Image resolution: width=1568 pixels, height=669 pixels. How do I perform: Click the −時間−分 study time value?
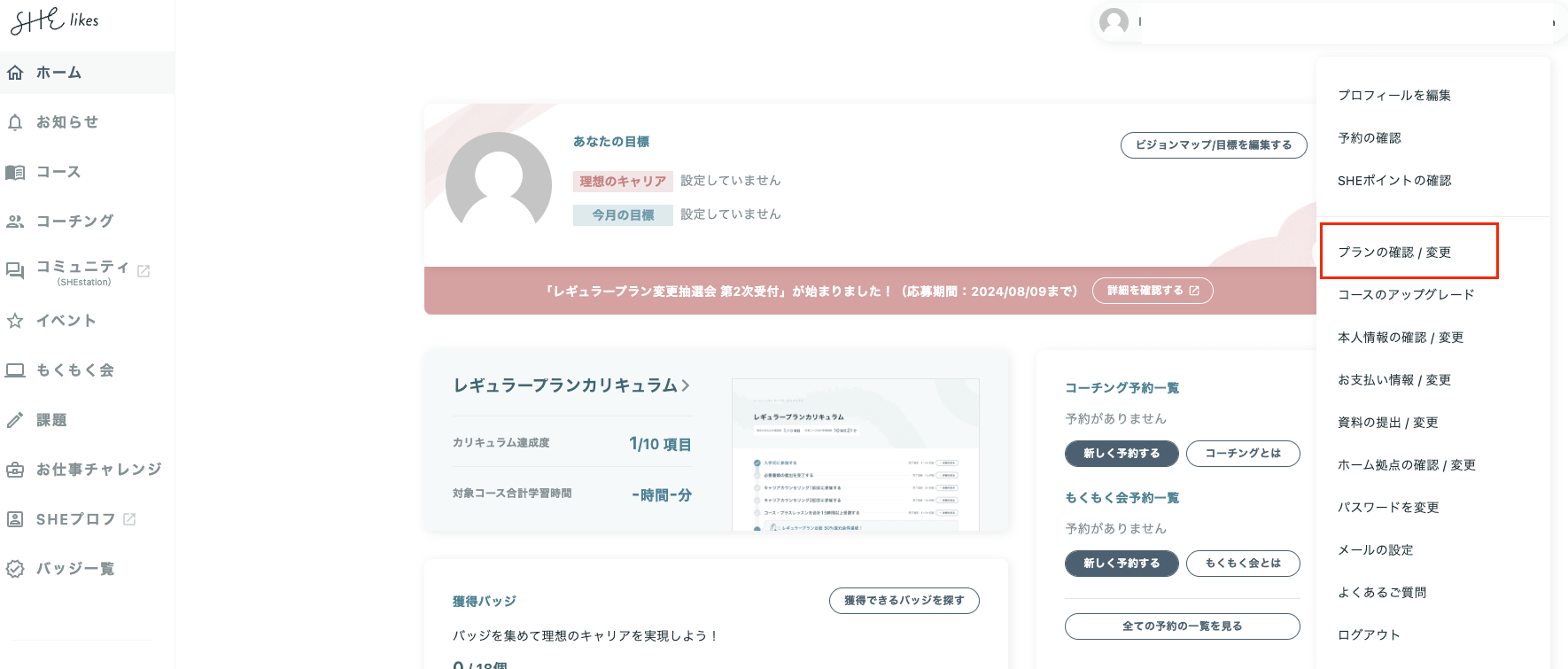[662, 495]
